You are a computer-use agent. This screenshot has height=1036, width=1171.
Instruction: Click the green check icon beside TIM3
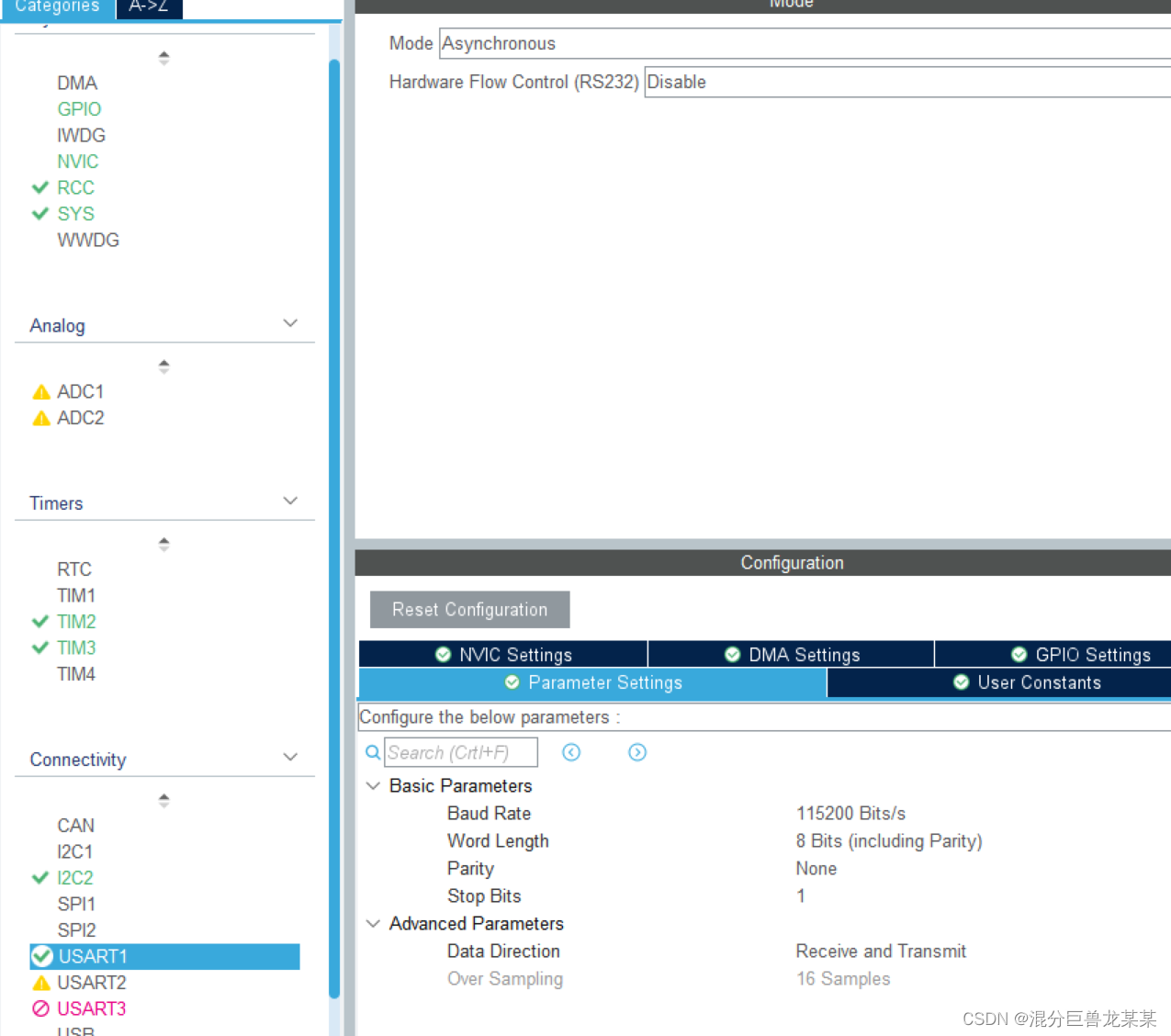(x=40, y=647)
